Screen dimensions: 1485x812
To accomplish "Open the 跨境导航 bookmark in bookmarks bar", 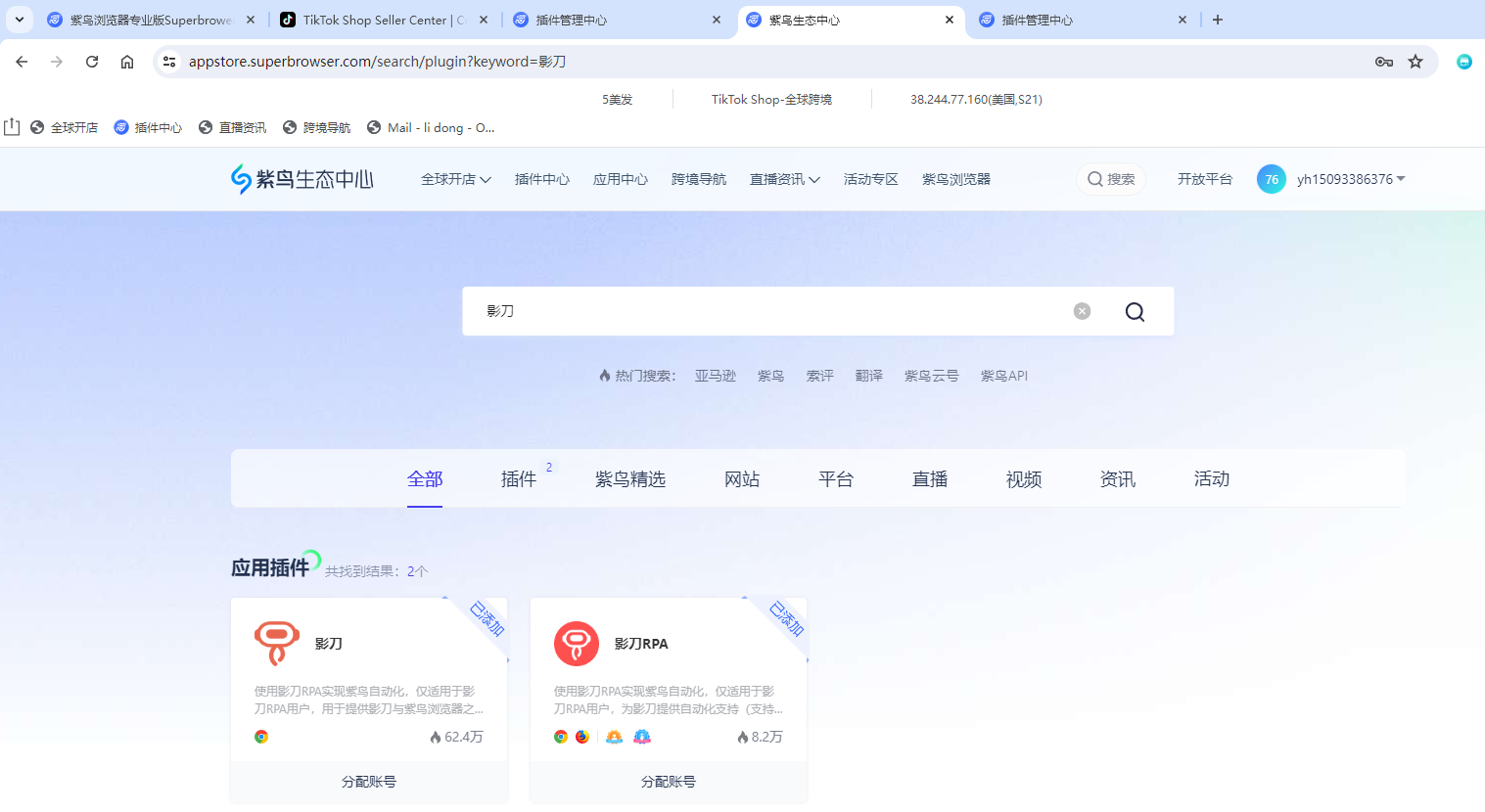I will (x=317, y=127).
